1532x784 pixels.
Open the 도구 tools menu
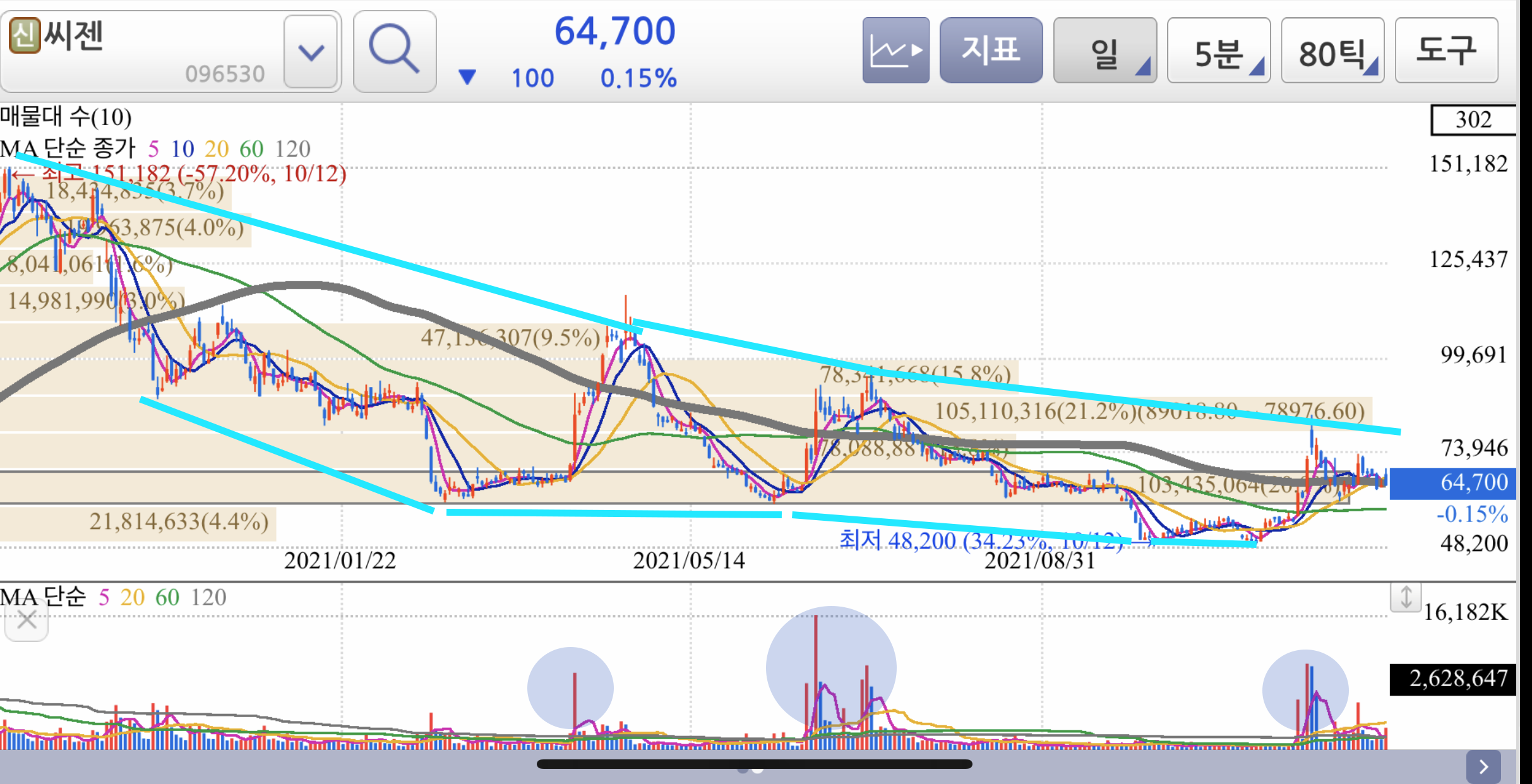1445,50
